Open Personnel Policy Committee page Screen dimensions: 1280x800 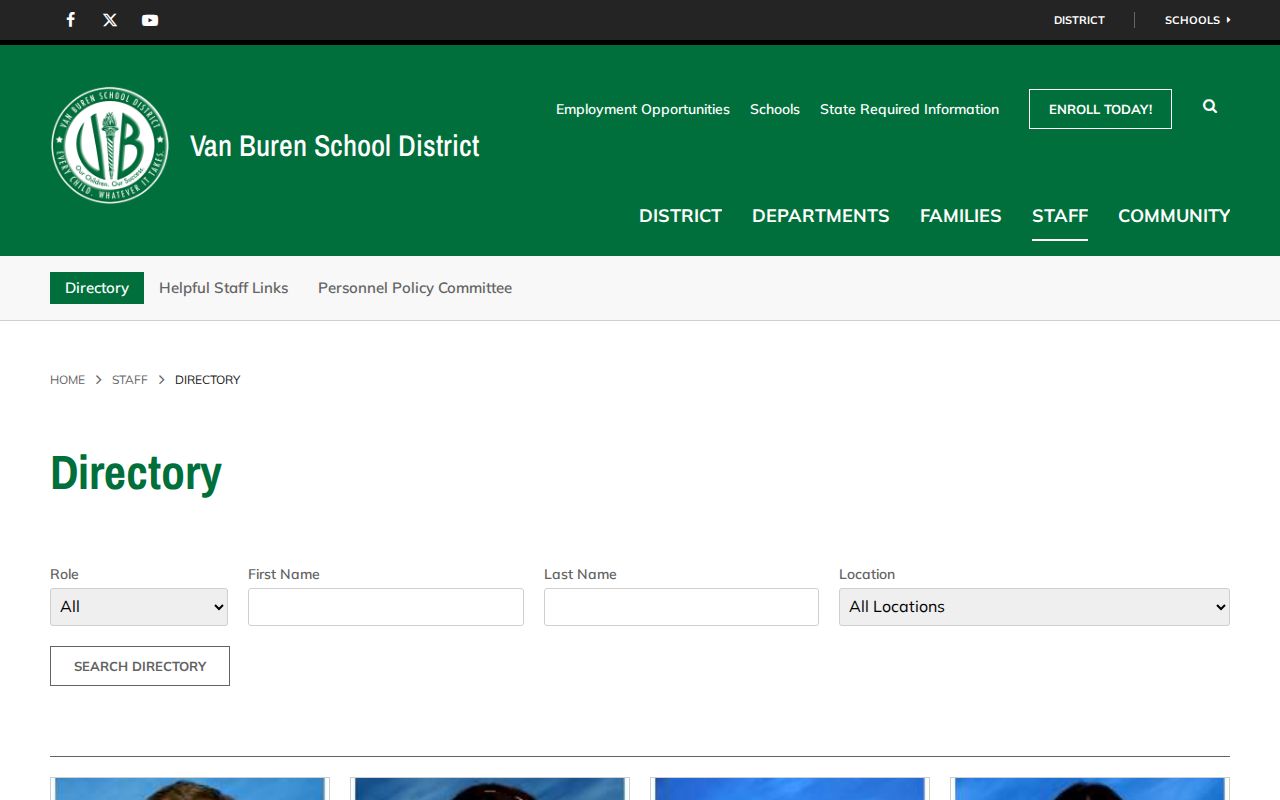pos(415,288)
